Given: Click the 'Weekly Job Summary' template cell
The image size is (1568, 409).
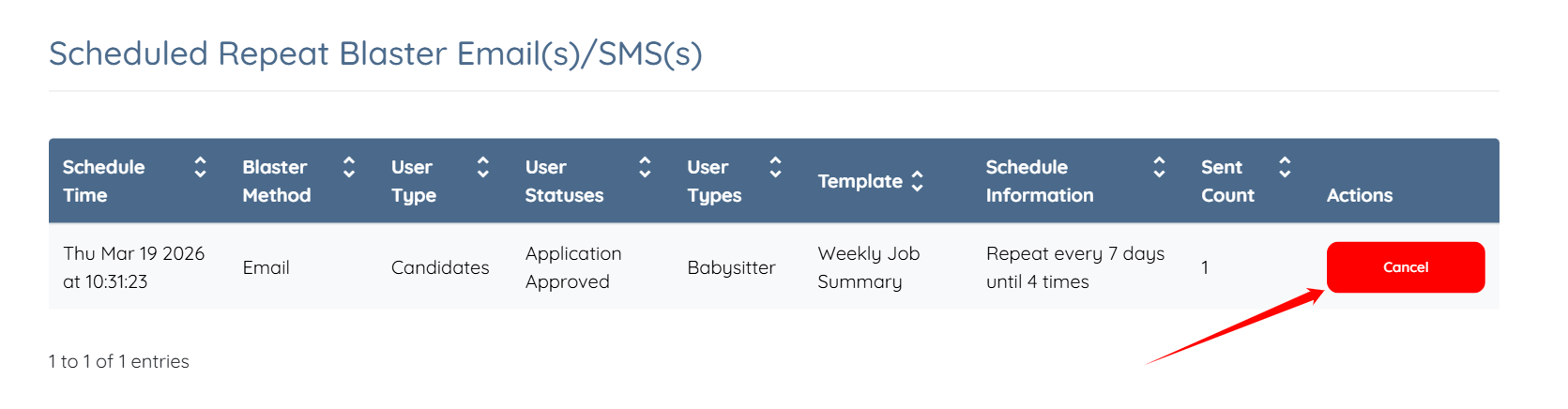Looking at the screenshot, I should click(x=868, y=267).
